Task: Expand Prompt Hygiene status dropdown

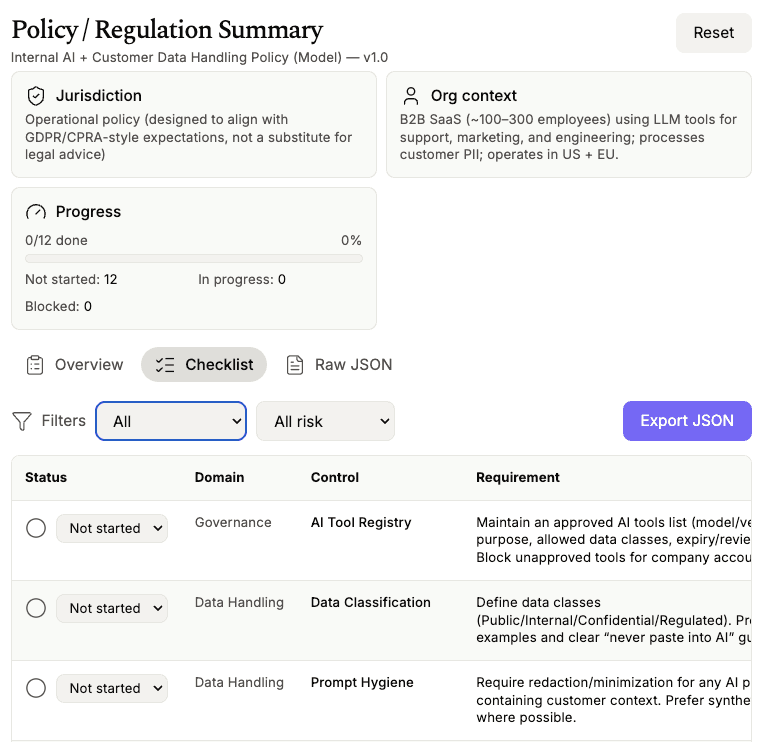Action: click(x=112, y=688)
